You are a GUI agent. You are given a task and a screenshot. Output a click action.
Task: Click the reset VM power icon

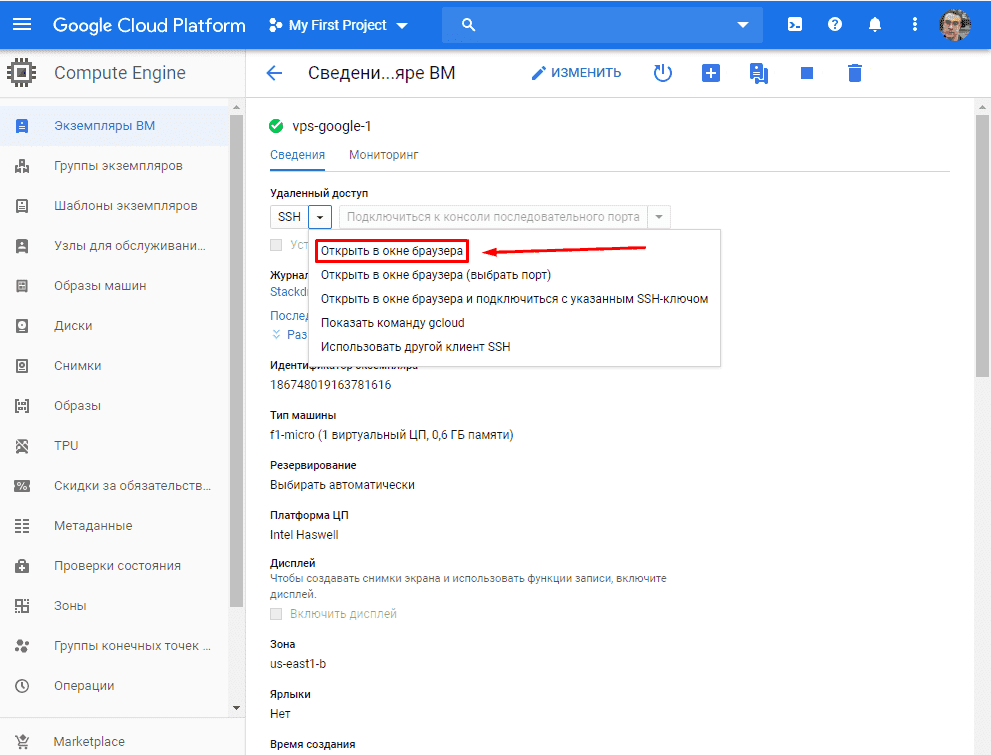pyautogui.click(x=663, y=73)
